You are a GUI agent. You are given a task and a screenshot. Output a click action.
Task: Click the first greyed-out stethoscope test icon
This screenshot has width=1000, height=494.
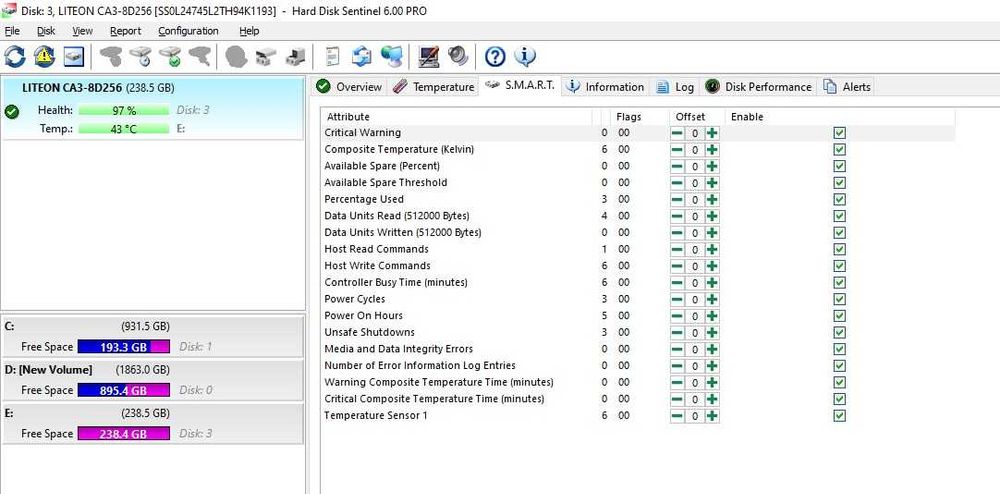tap(111, 57)
